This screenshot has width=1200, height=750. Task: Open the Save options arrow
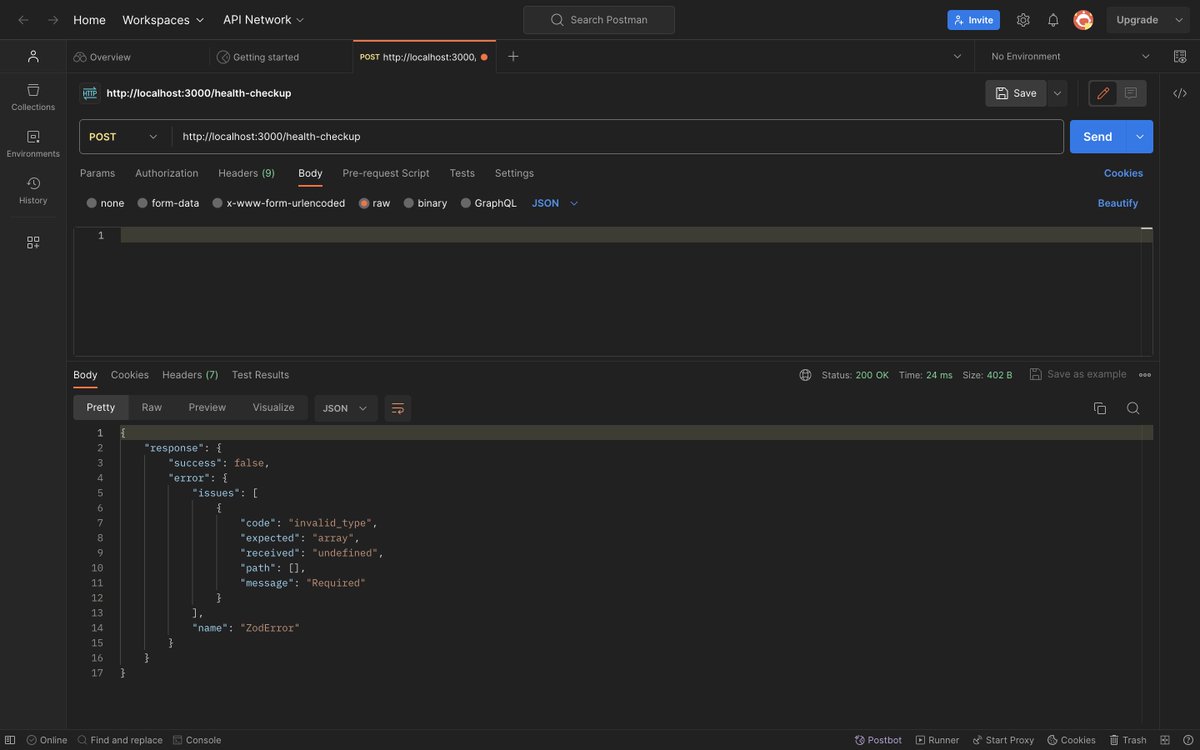[1057, 93]
